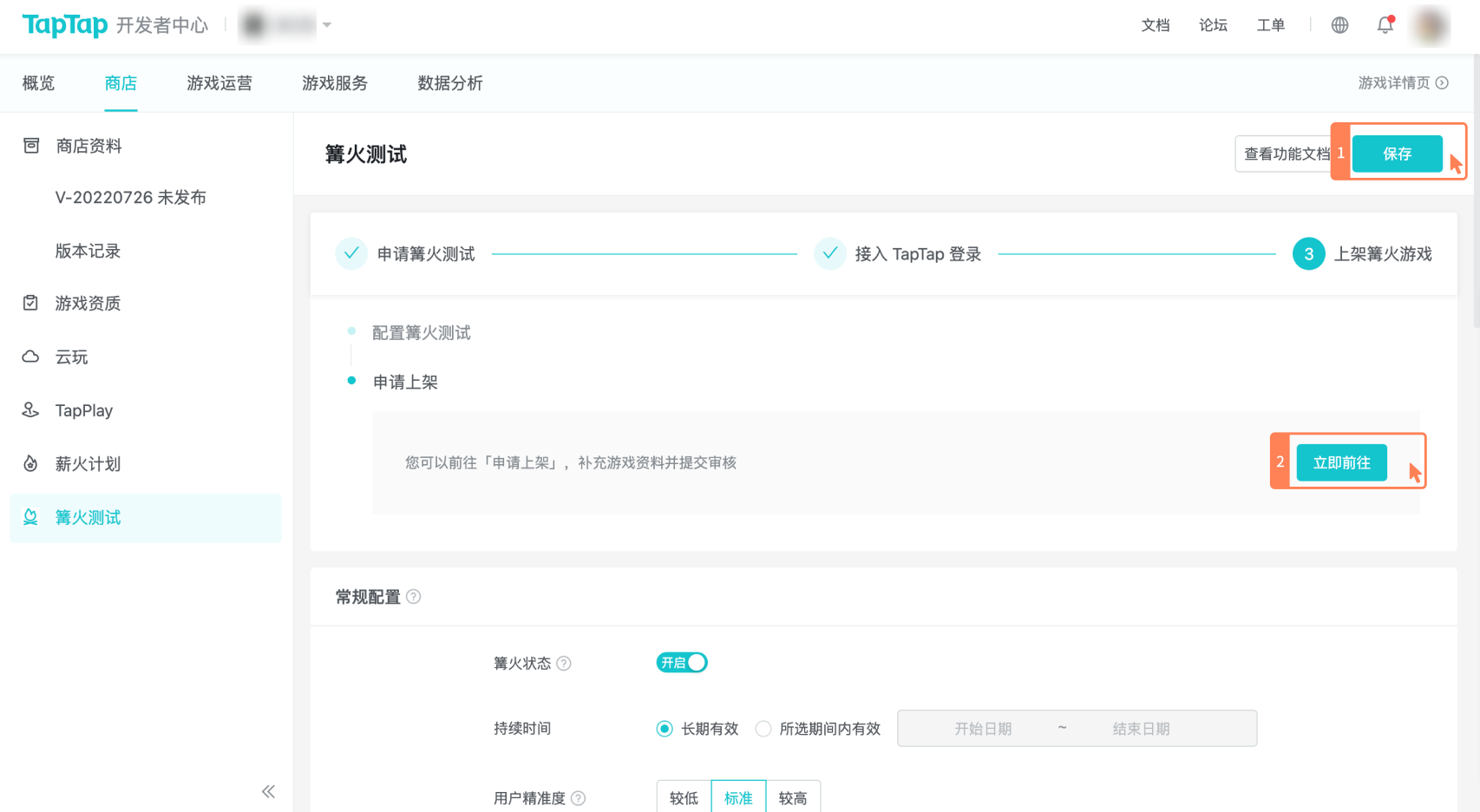This screenshot has width=1480, height=812.
Task: Open 版本记录 in sidebar
Action: (x=88, y=252)
